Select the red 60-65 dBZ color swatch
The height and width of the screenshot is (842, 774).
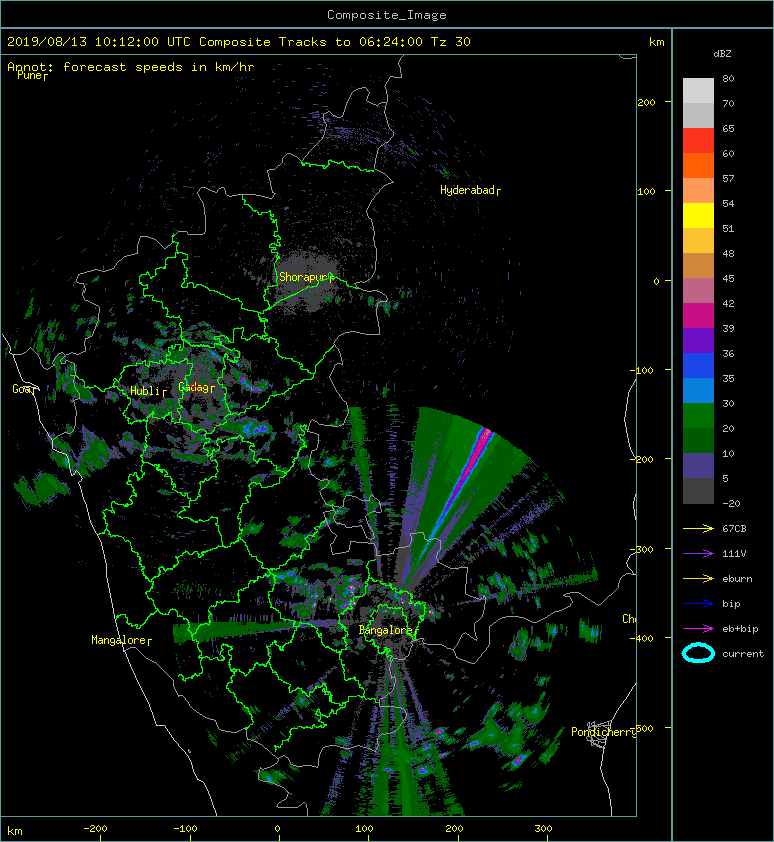698,141
